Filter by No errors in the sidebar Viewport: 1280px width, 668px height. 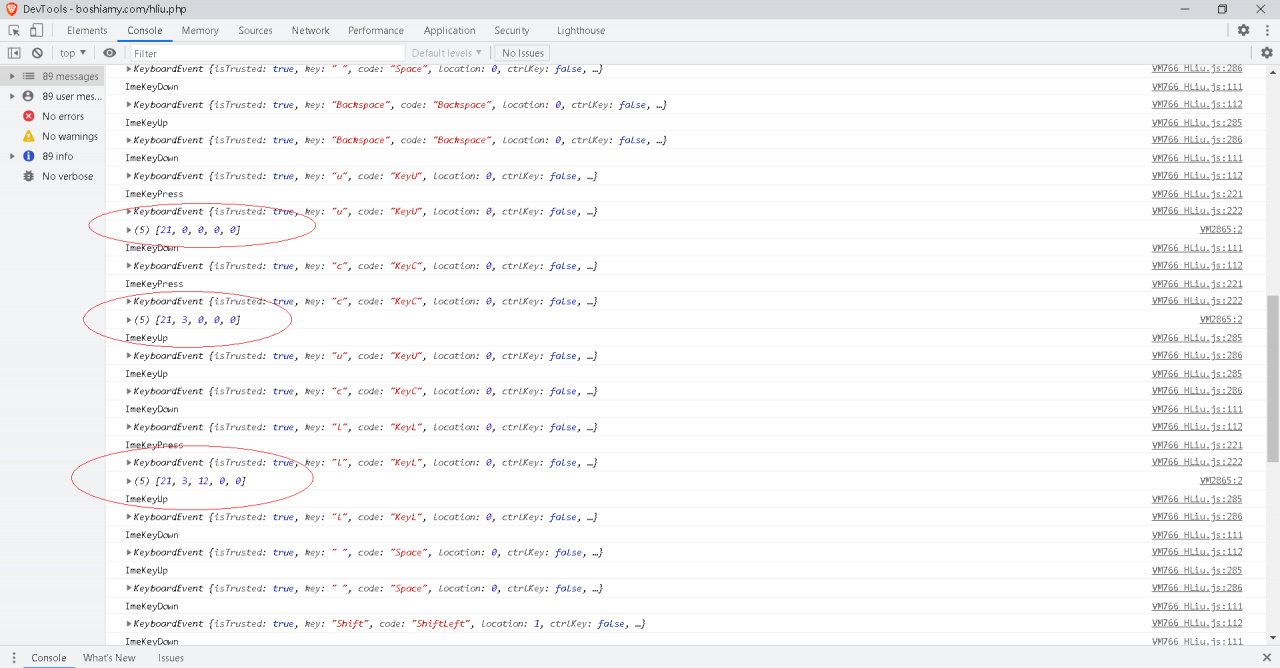point(62,116)
